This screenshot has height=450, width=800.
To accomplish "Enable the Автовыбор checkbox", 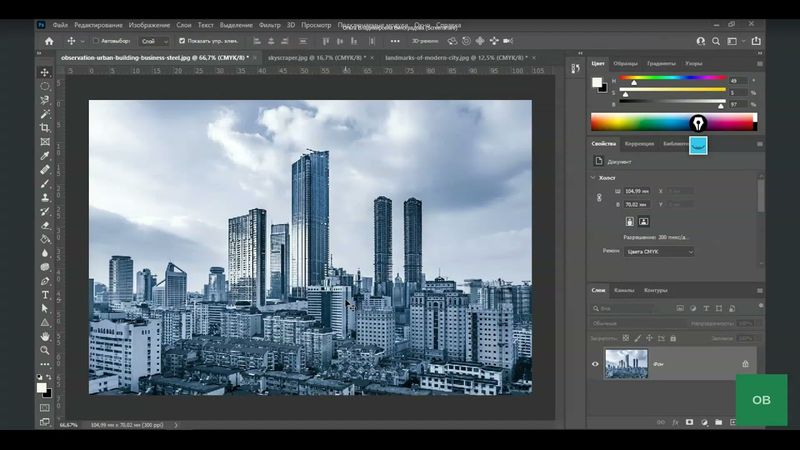I will pos(96,41).
